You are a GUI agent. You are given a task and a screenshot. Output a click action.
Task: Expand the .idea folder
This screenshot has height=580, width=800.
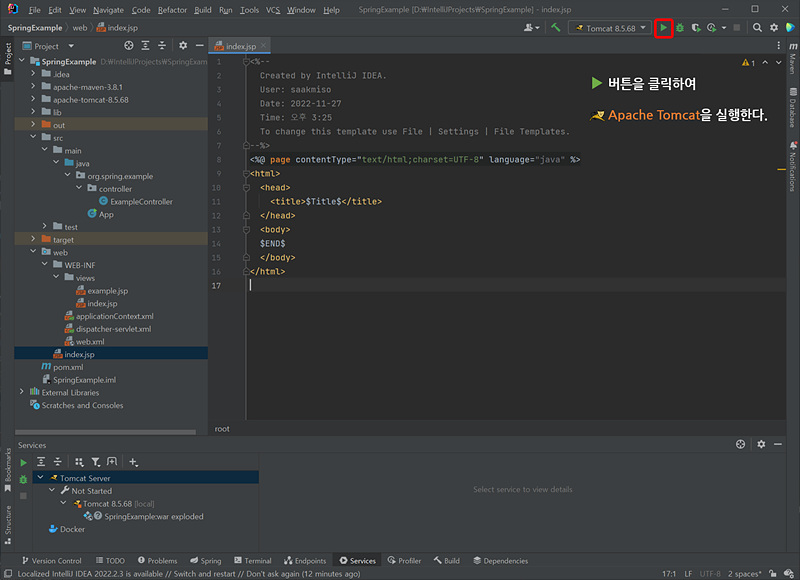[33, 73]
